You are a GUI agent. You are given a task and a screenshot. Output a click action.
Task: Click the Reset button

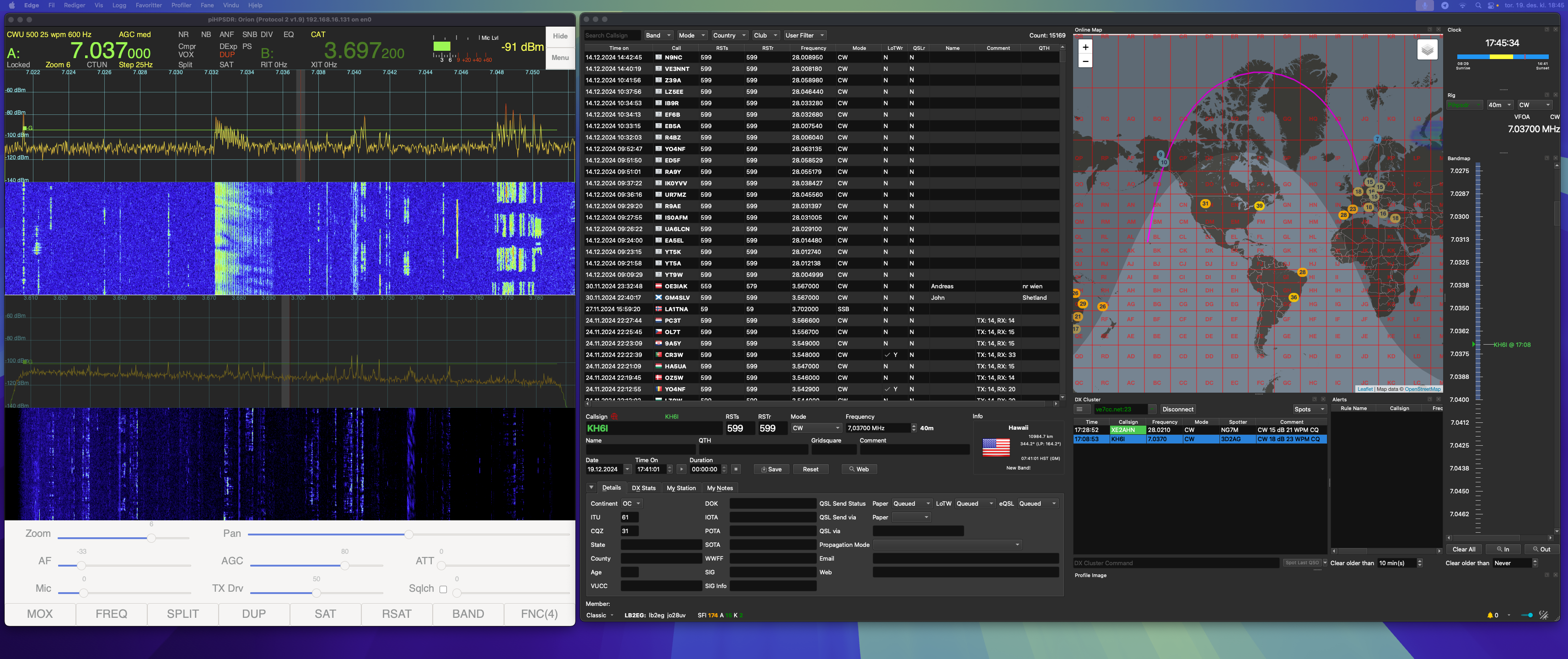(x=810, y=470)
